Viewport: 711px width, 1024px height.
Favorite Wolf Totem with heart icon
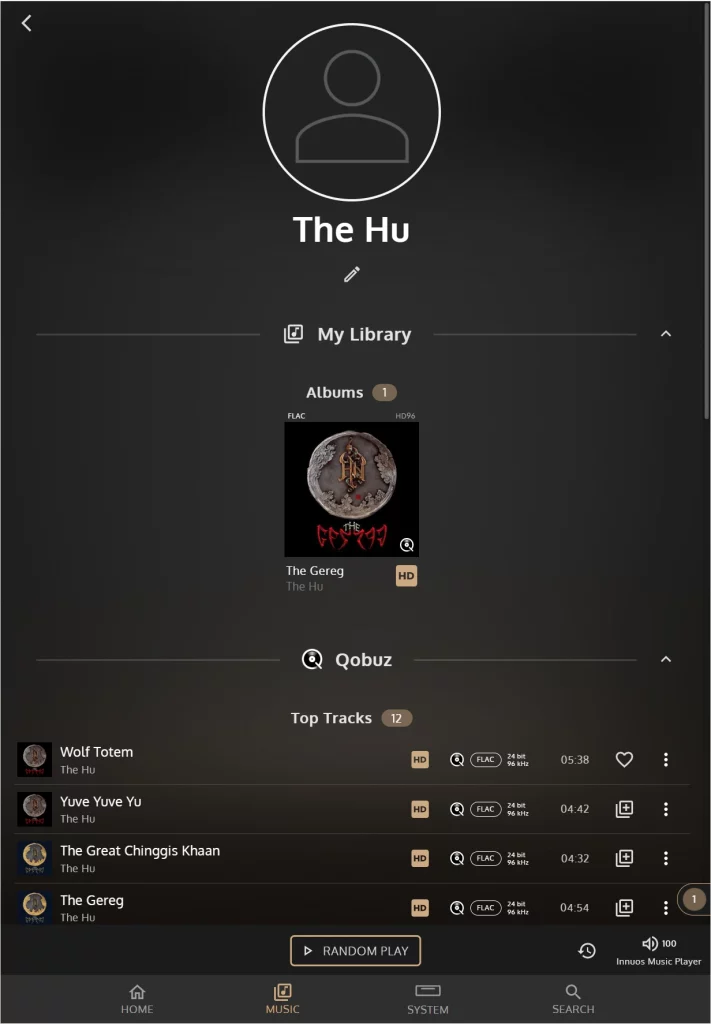click(624, 760)
